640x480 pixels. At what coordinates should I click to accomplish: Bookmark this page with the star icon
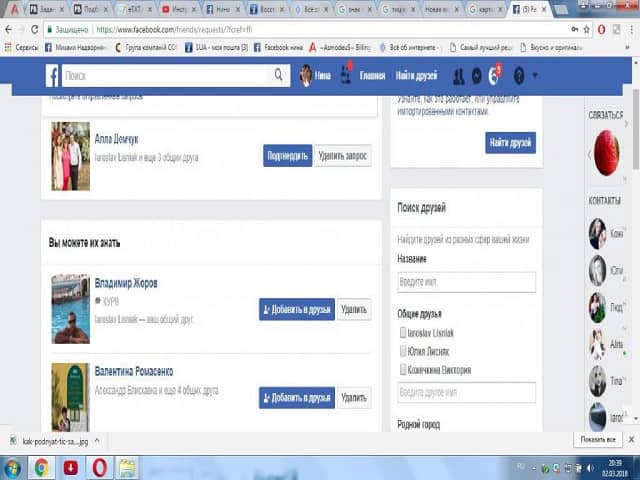[x=587, y=29]
